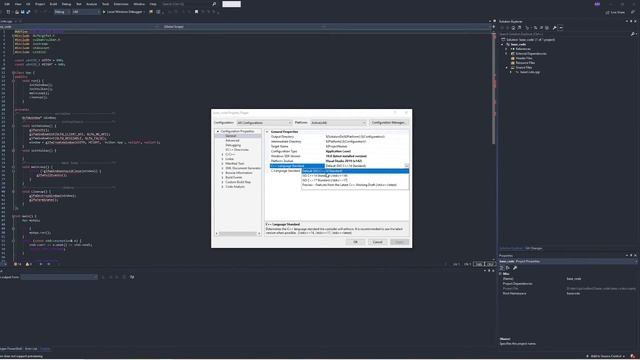Click the Save icon in main toolbar
This screenshot has width=640, height=360.
coord(22,12)
